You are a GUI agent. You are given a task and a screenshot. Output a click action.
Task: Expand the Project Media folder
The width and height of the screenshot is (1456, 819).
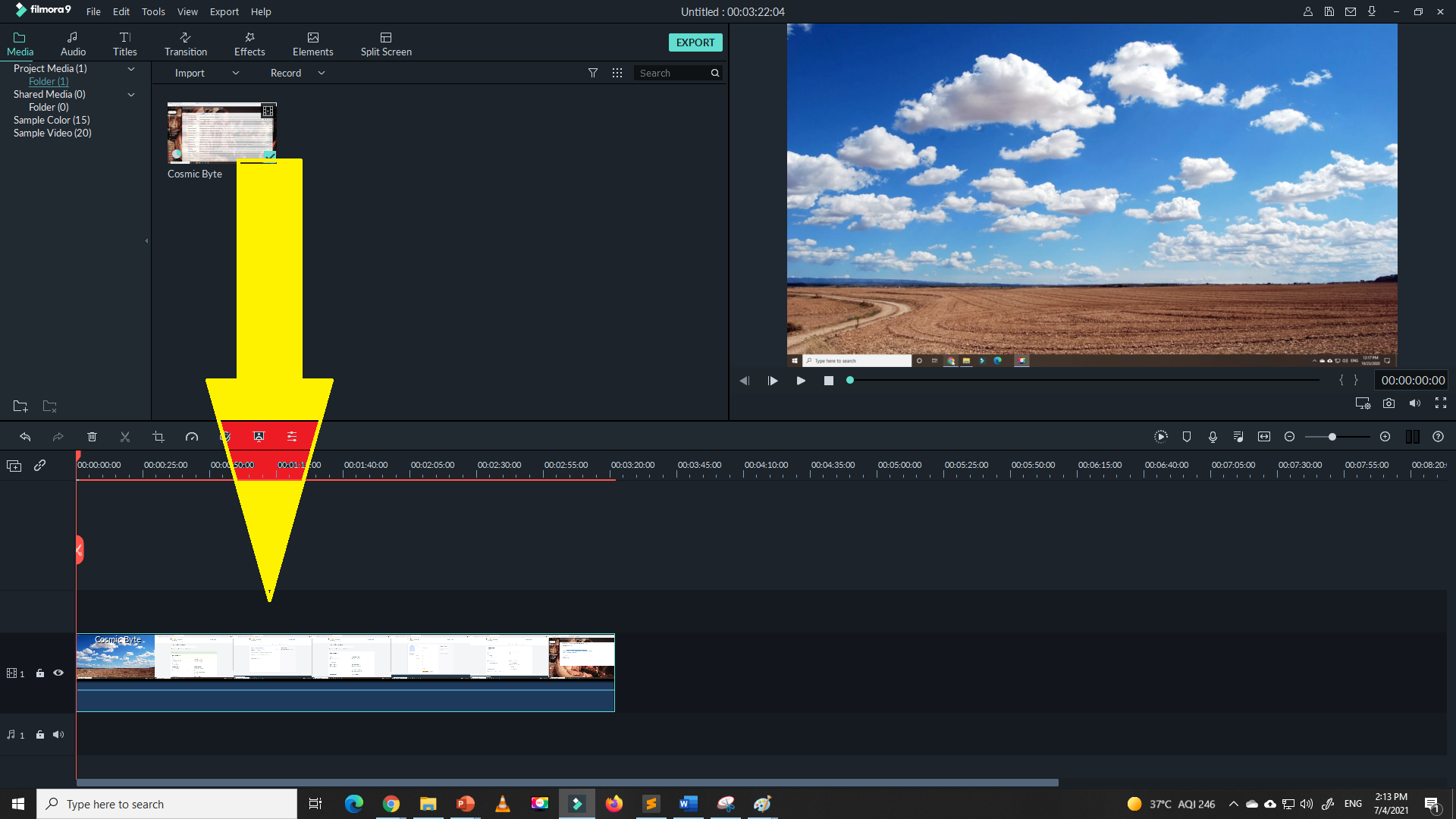pyautogui.click(x=131, y=68)
